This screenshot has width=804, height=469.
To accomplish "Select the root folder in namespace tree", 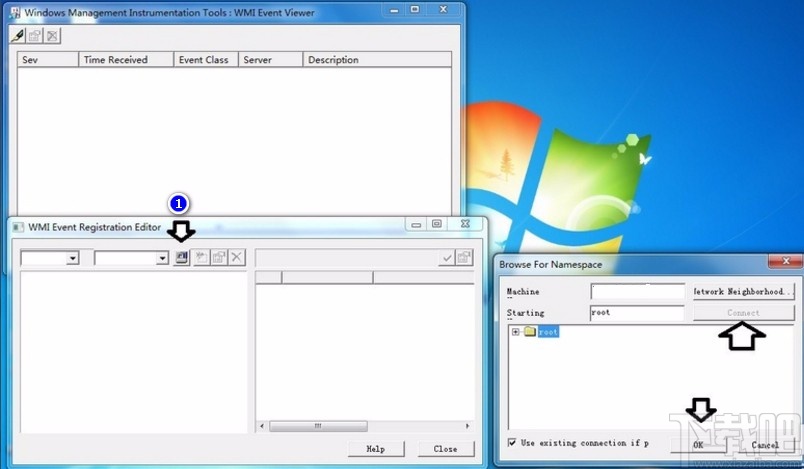I will pyautogui.click(x=548, y=332).
